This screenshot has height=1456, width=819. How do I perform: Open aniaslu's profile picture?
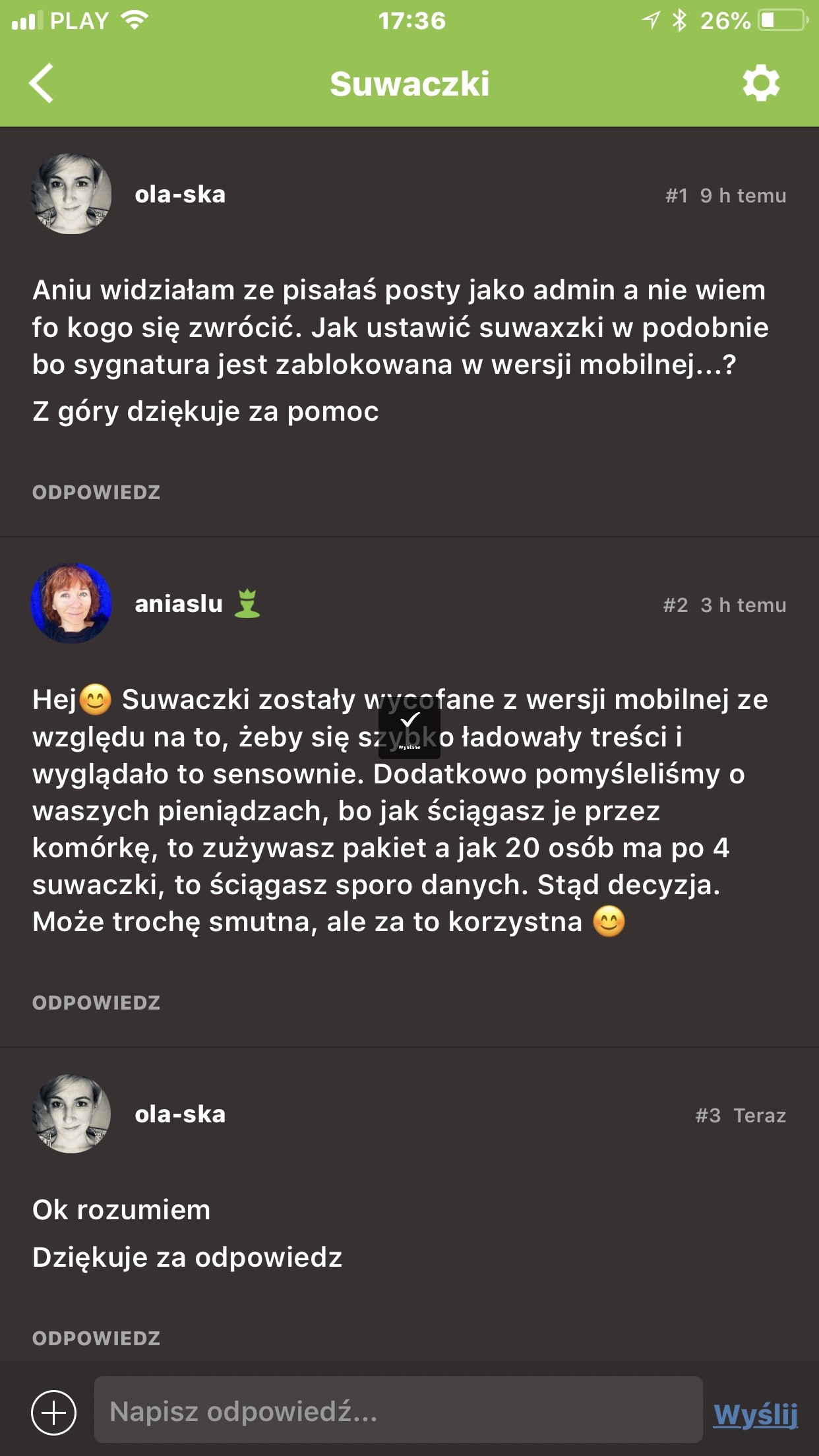click(x=71, y=603)
